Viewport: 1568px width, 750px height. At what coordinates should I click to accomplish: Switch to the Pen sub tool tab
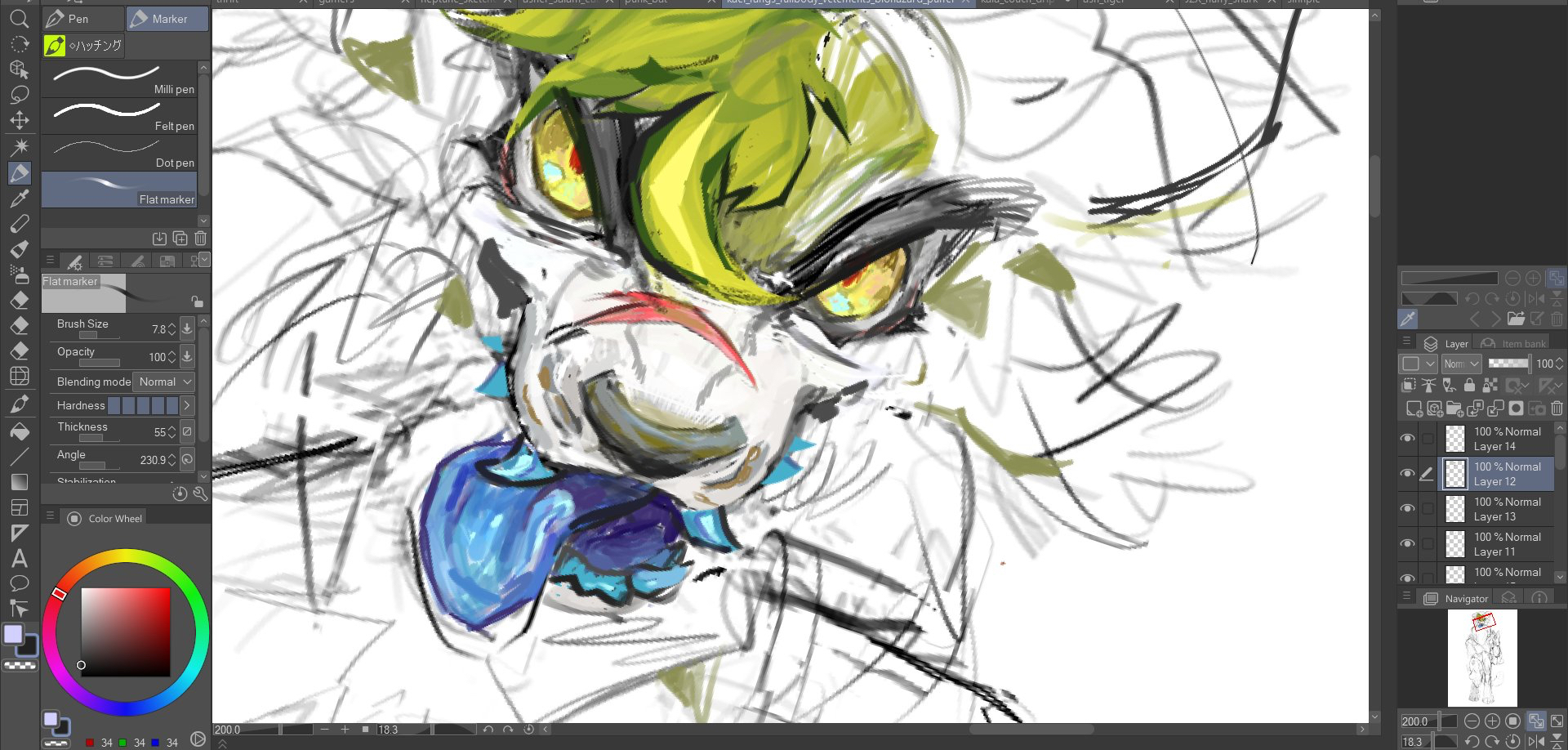(82, 19)
